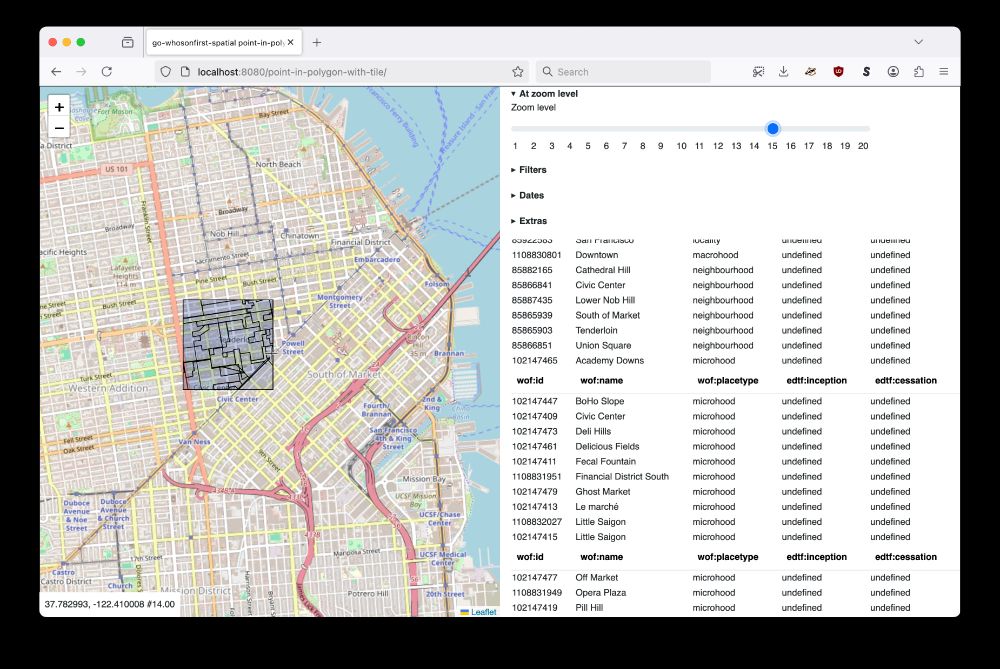
Task: Open the uBlock Origin extension
Action: click(x=837, y=72)
